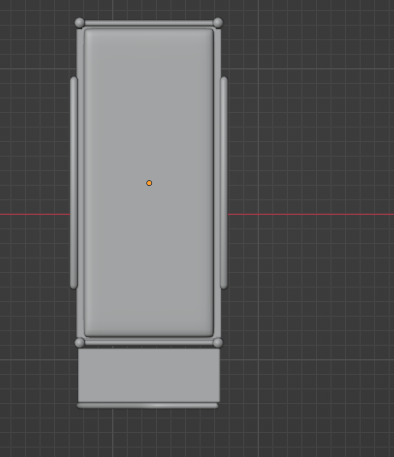This screenshot has height=457, width=394.
Task: Click the orange object origin dot
Action: (149, 183)
